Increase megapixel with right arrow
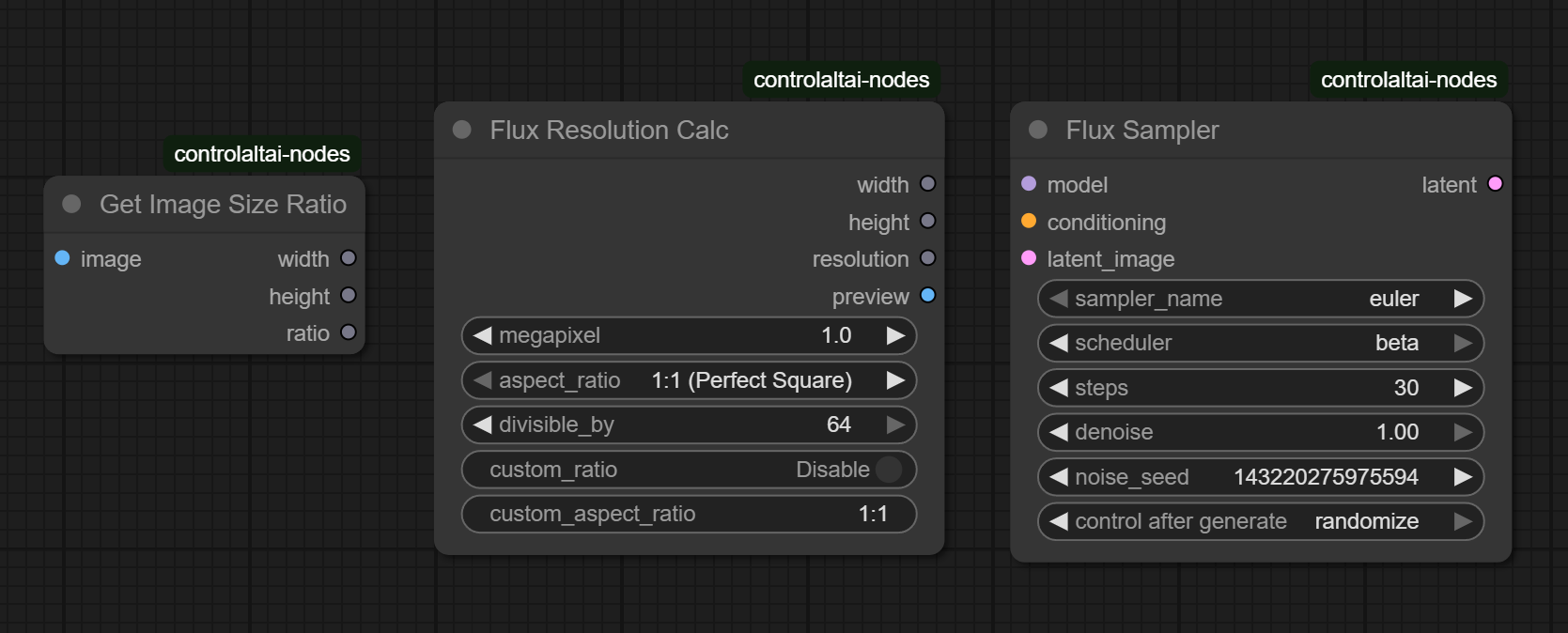The width and height of the screenshot is (1568, 633). click(x=896, y=335)
